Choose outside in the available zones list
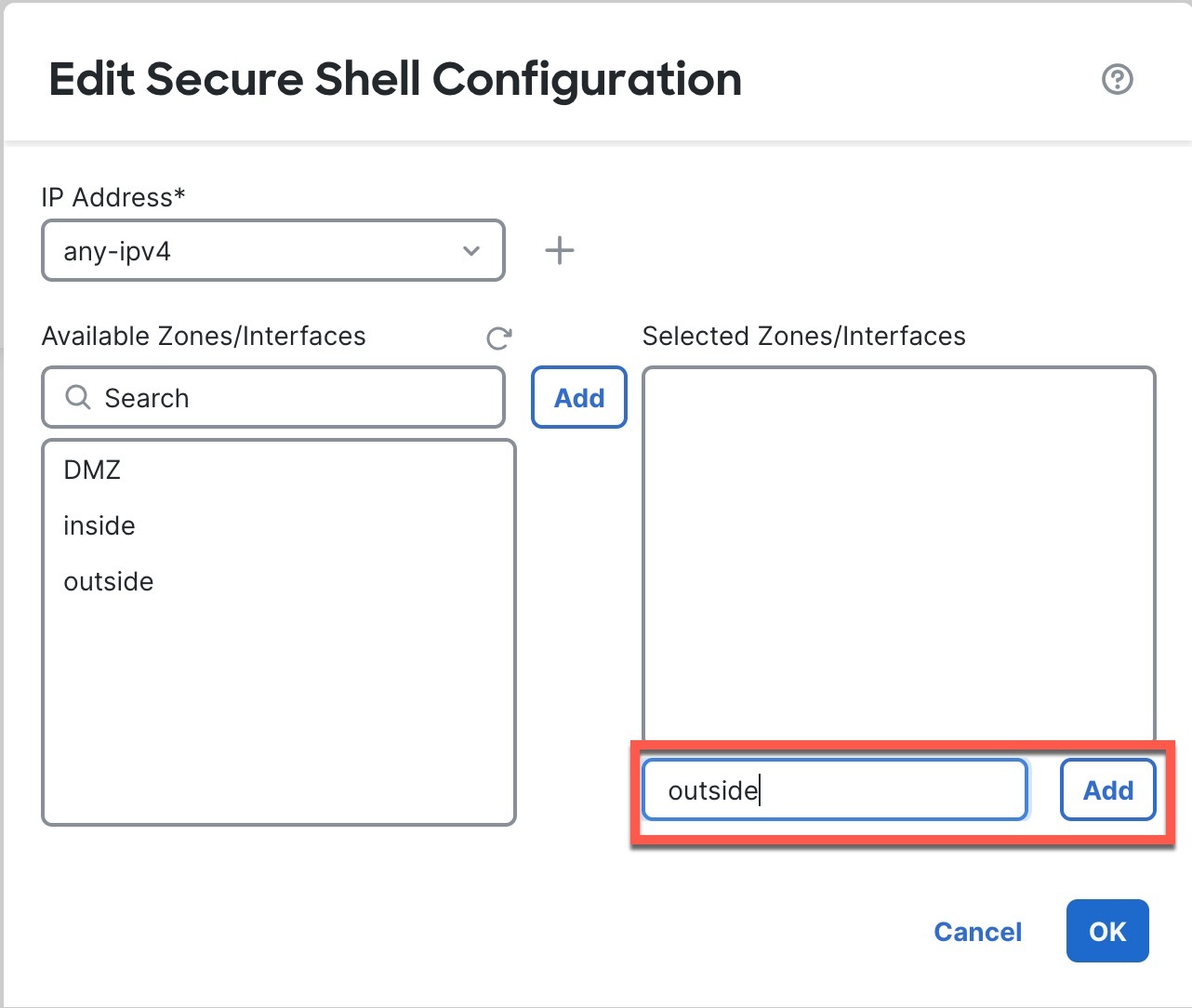 (108, 581)
